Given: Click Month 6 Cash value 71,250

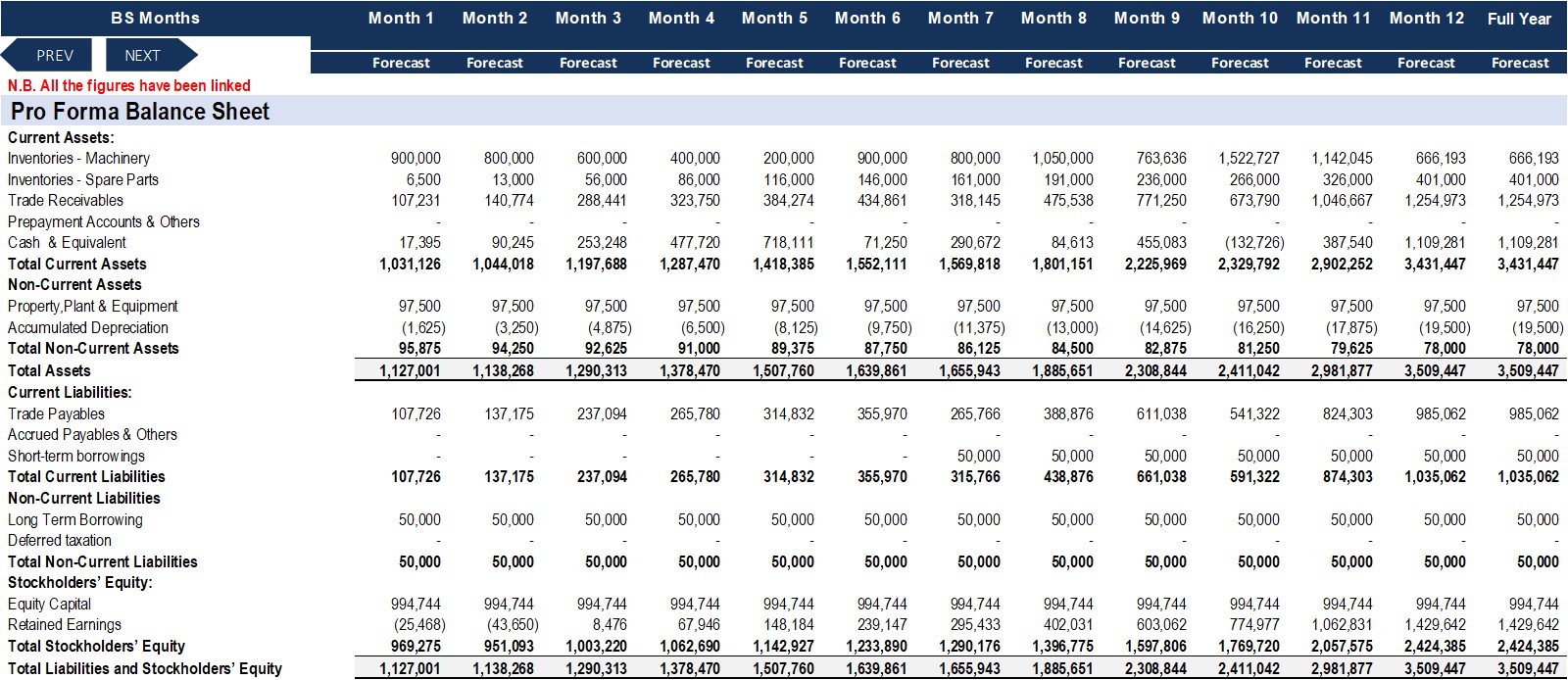Looking at the screenshot, I should coord(886,242).
